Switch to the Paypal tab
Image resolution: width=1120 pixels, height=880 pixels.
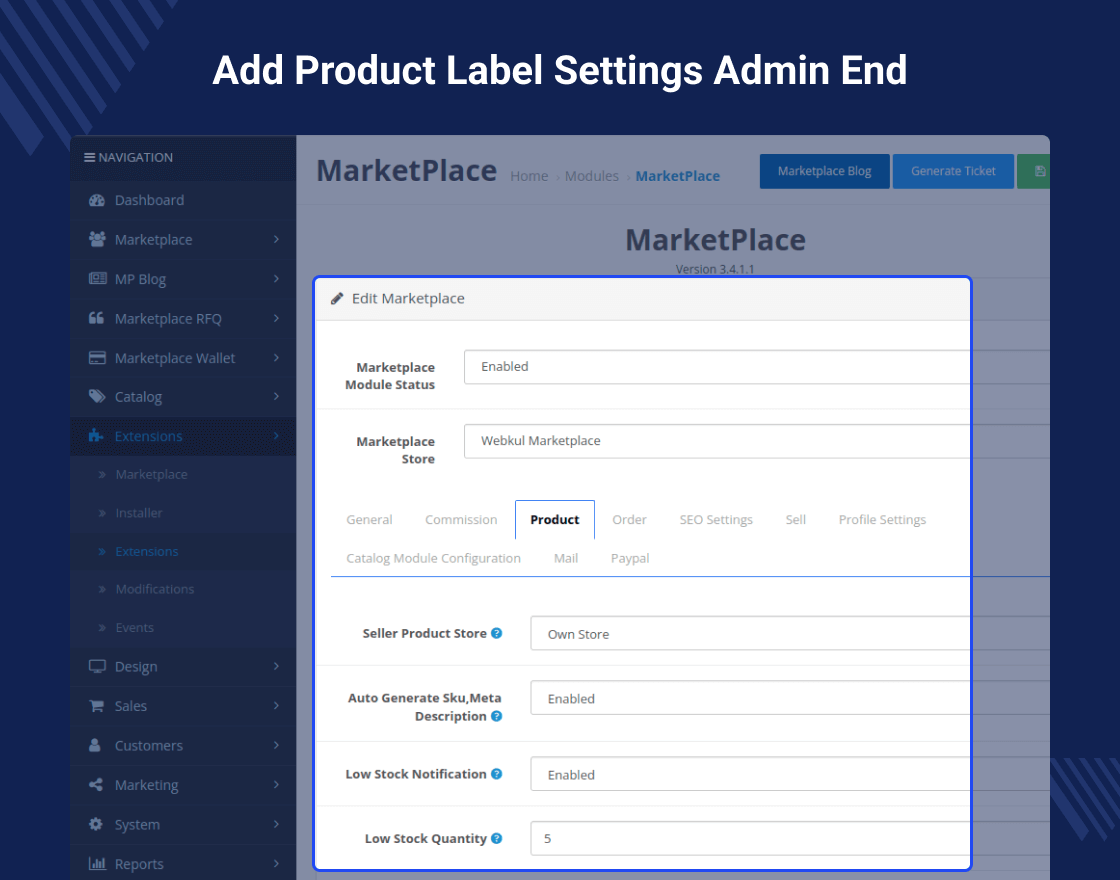630,558
